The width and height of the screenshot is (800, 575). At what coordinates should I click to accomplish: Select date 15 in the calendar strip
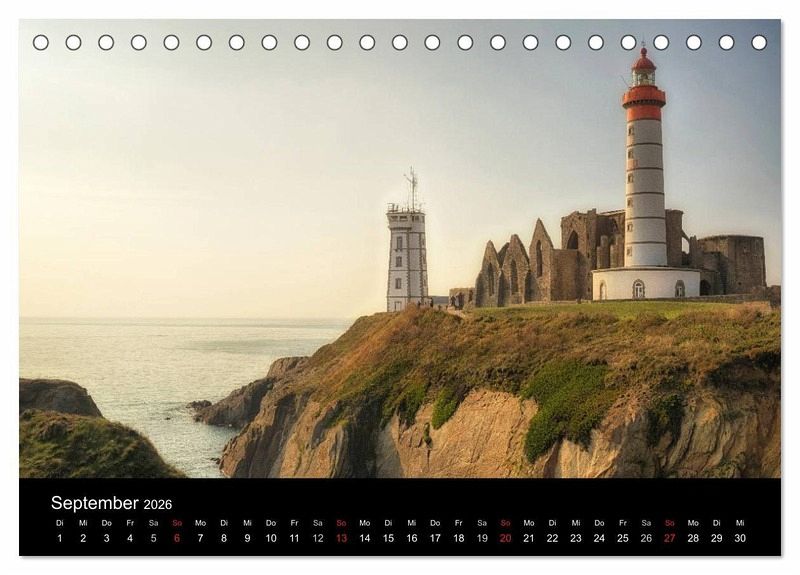[388, 538]
